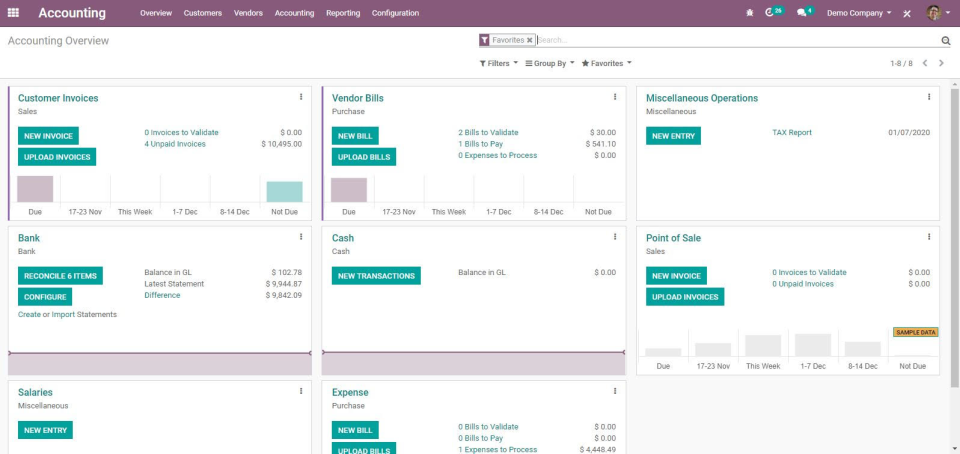Remove the Favorites search filter tag

[529, 40]
